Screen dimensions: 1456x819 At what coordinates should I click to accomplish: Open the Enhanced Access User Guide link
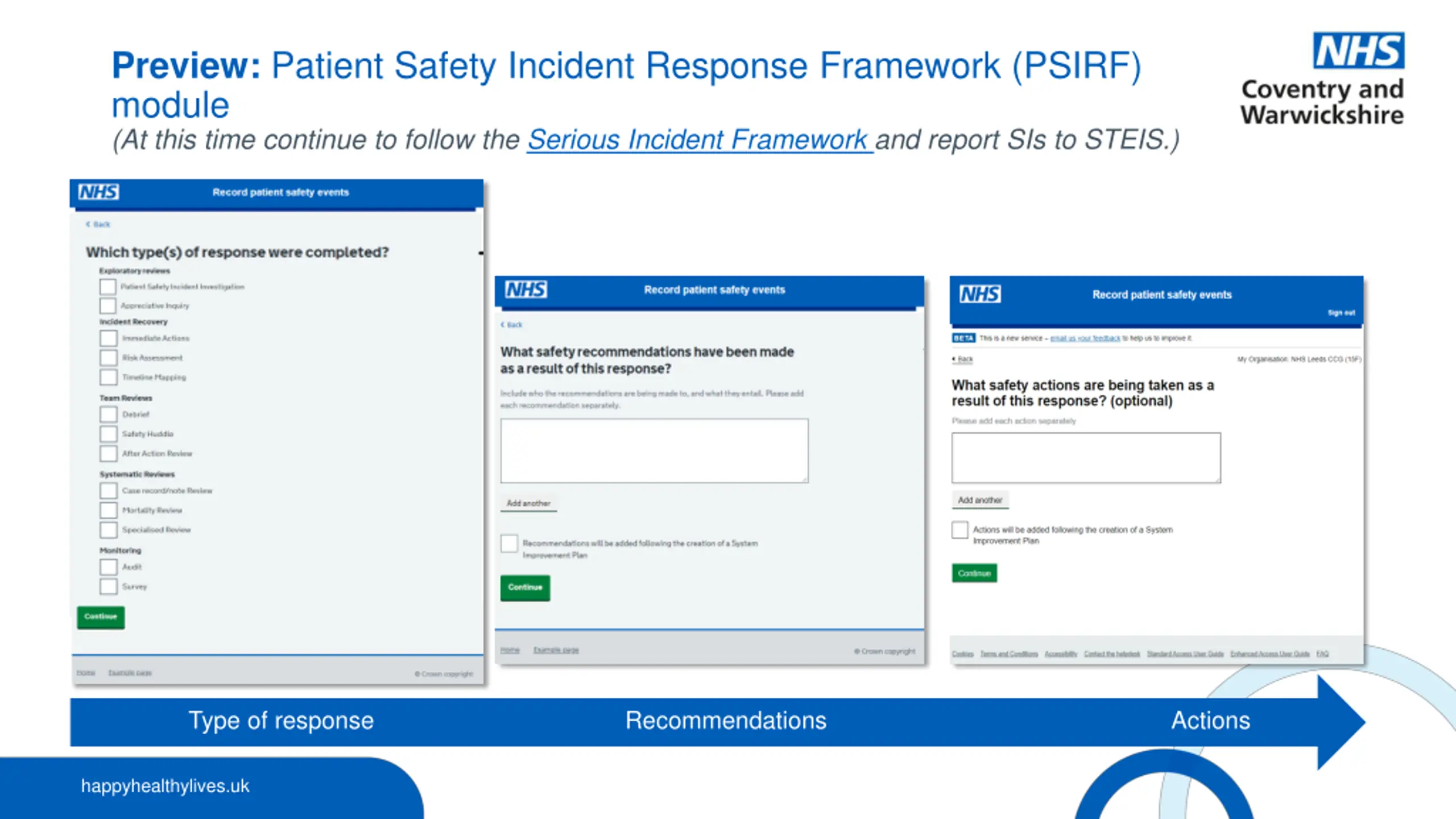[x=1270, y=653]
